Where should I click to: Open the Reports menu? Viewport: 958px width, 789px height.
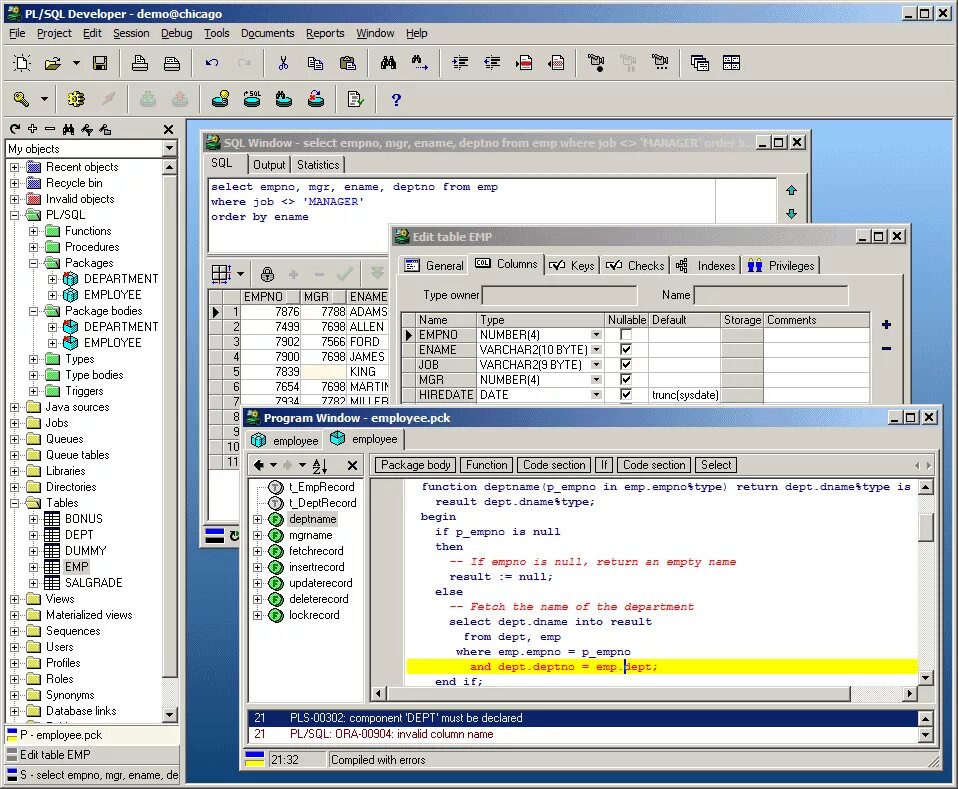coord(325,33)
